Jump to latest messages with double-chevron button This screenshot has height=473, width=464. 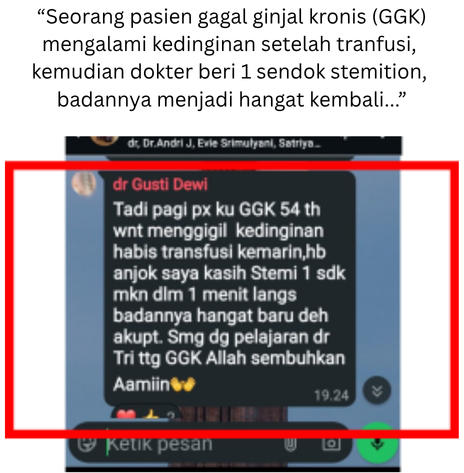(x=377, y=391)
